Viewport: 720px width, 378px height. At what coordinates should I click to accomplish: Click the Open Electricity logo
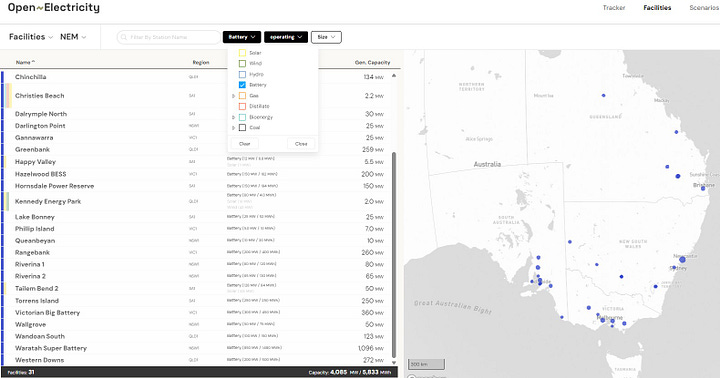tap(54, 8)
